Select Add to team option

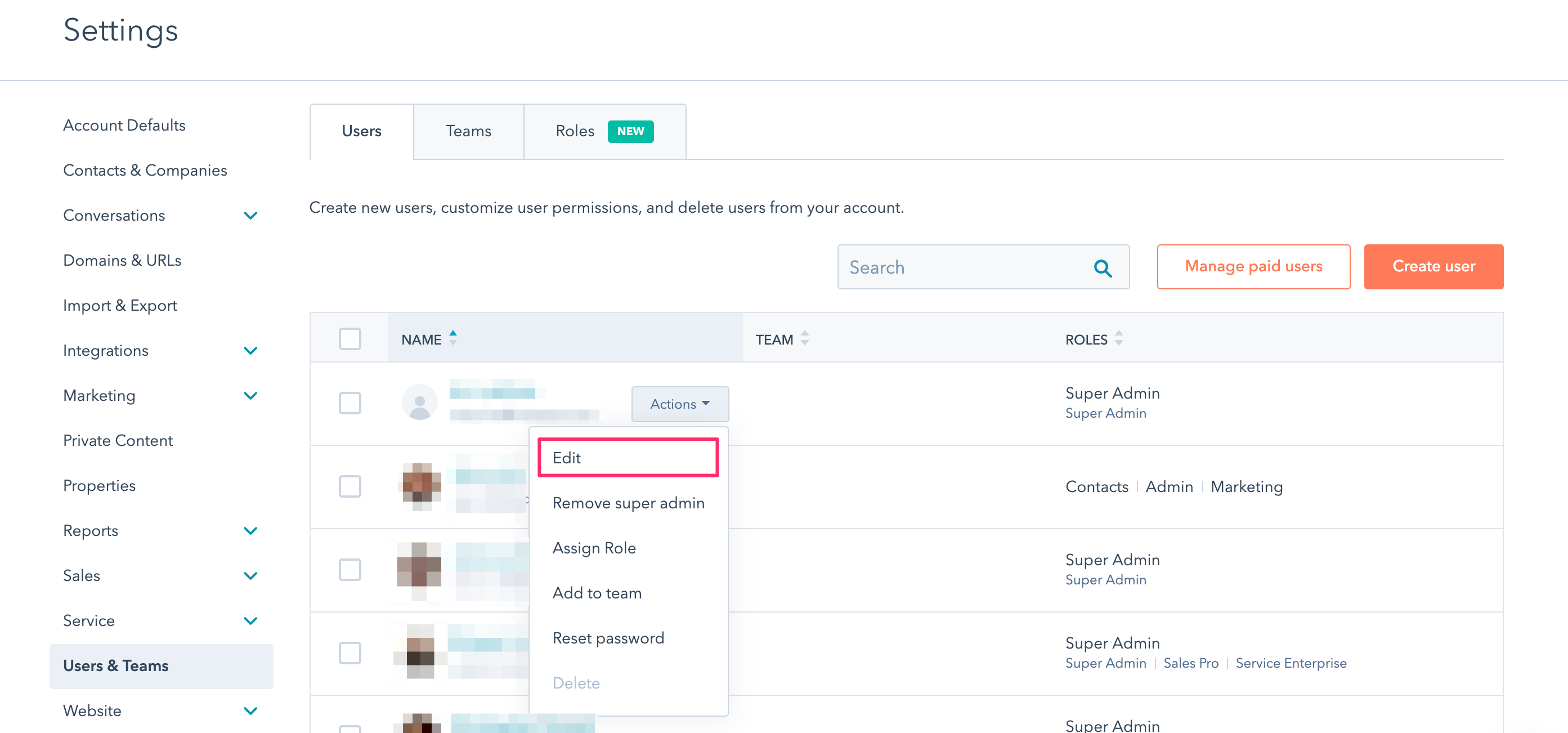point(628,593)
